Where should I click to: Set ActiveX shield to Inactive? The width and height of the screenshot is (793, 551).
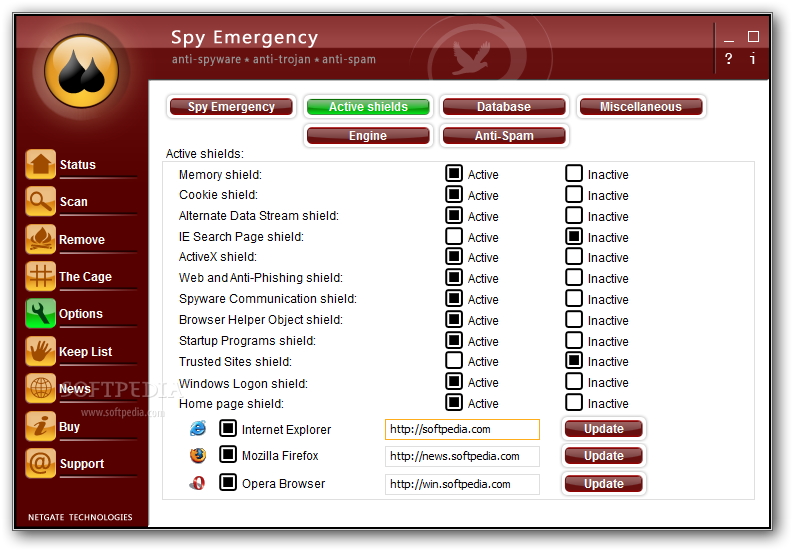(x=574, y=257)
